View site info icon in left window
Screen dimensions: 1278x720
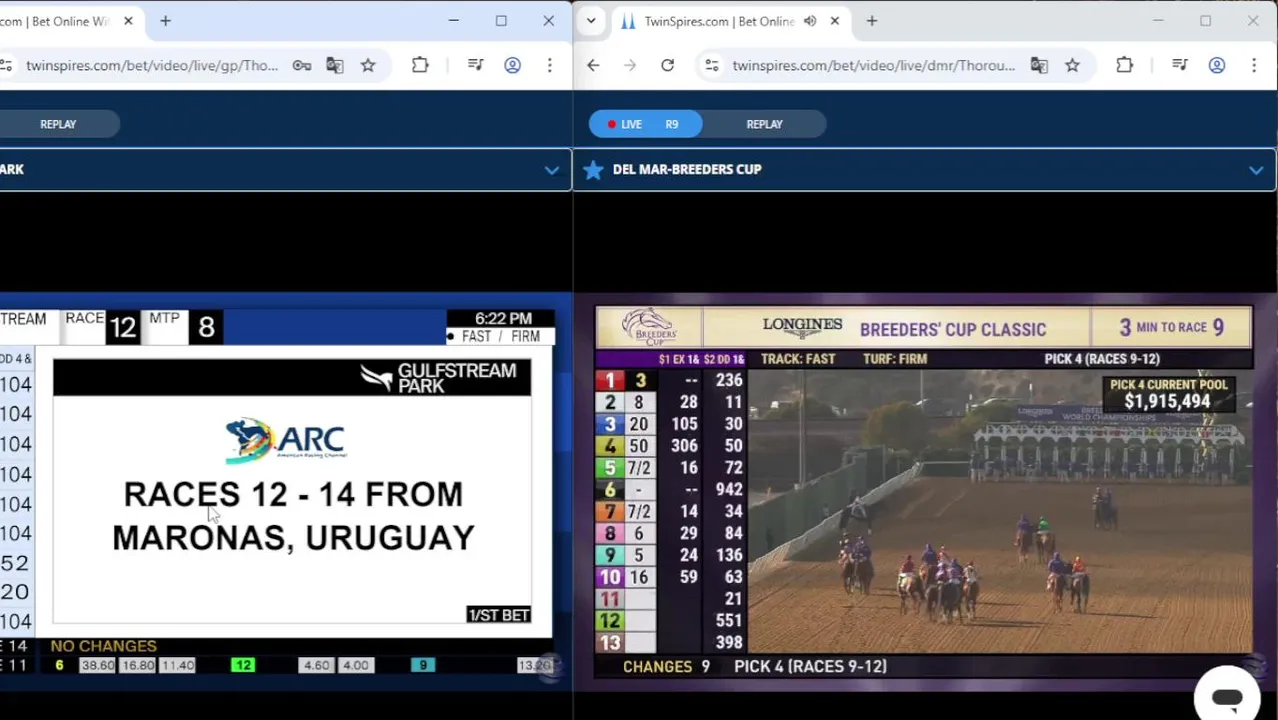click(x=6, y=66)
